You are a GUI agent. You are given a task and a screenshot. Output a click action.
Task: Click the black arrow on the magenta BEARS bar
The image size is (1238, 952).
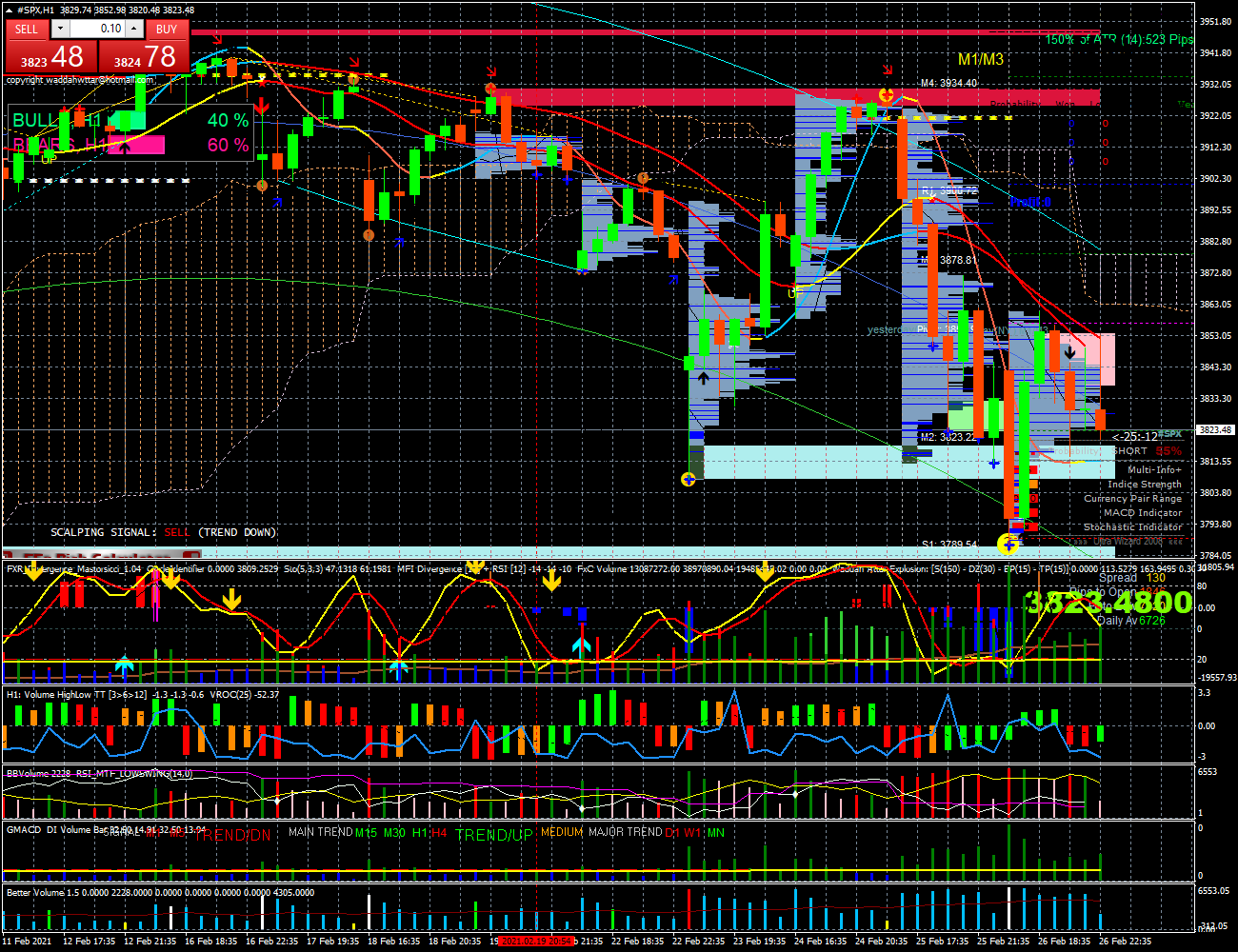(x=125, y=146)
